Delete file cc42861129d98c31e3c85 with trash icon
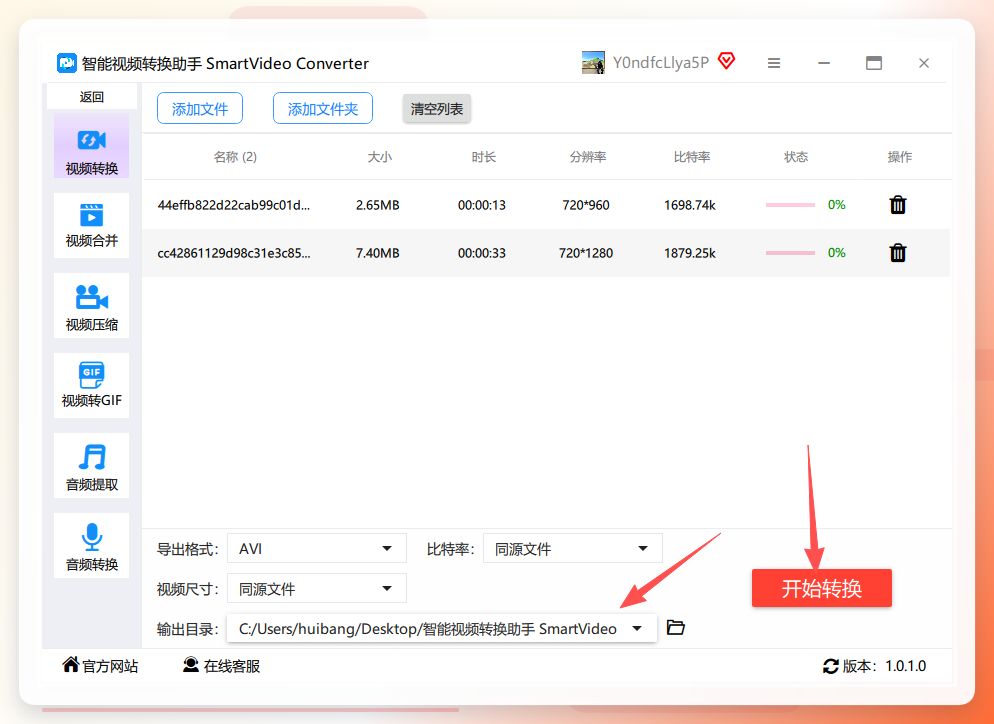The height and width of the screenshot is (724, 994). tap(898, 253)
